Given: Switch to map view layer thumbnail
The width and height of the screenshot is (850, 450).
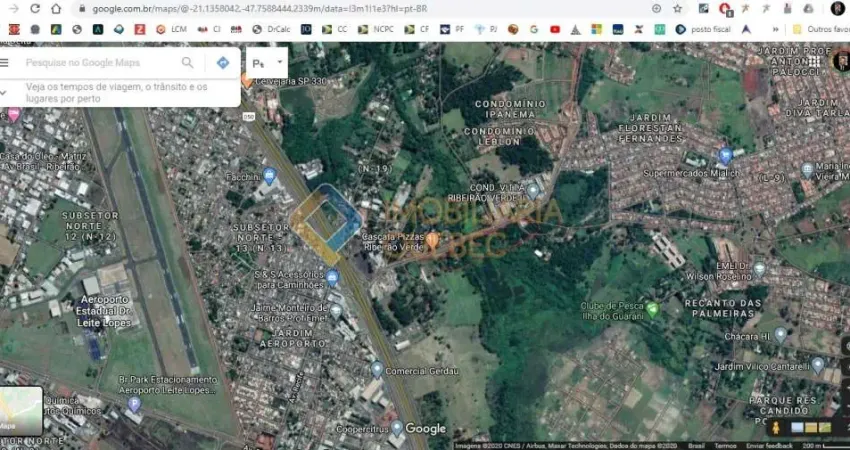Looking at the screenshot, I should point(21,411).
